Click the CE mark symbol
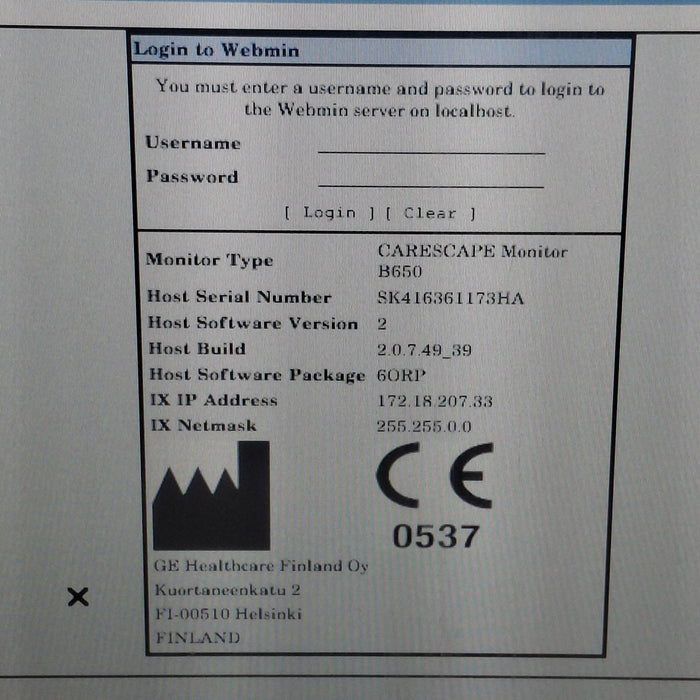 click(435, 475)
